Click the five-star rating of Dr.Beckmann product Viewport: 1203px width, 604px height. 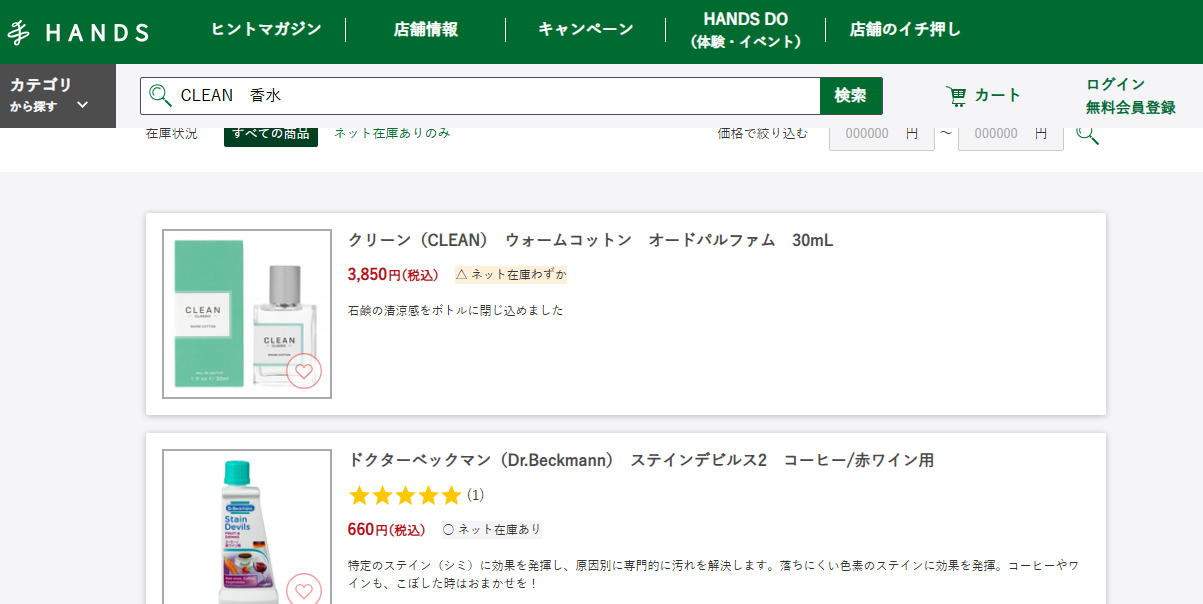tap(405, 495)
